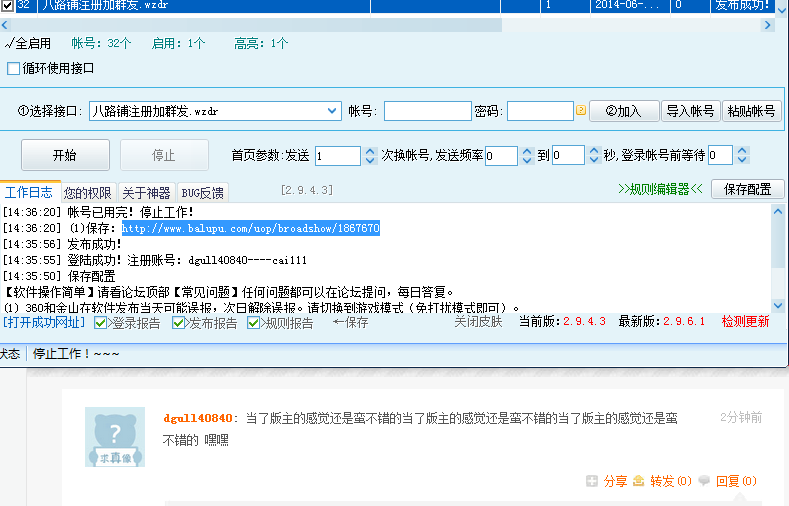Click the share plus icon

click(x=592, y=481)
